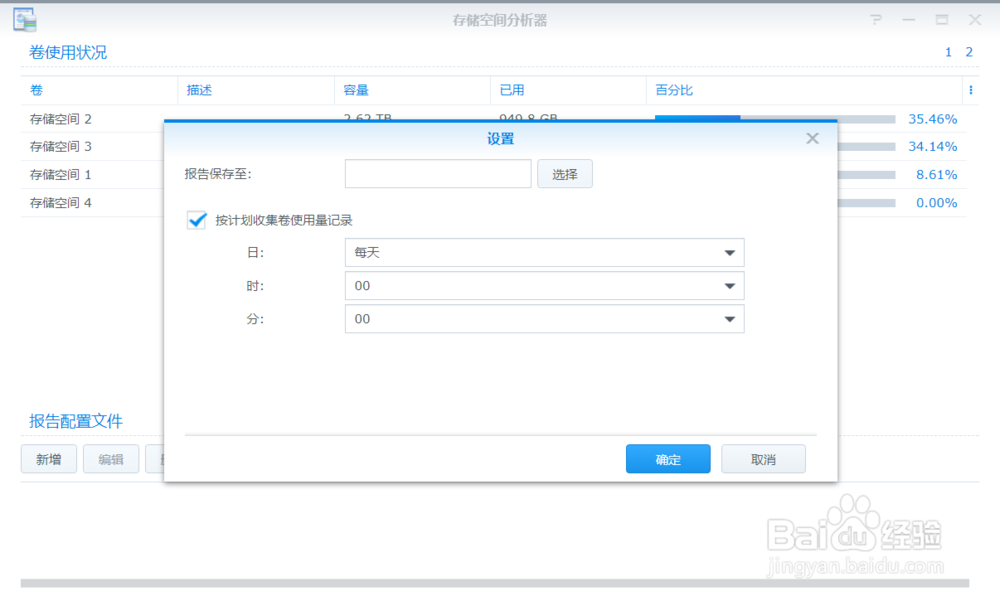This screenshot has height=601, width=1000.
Task: Close the 设置 dialog with its X icon
Action: point(812,139)
